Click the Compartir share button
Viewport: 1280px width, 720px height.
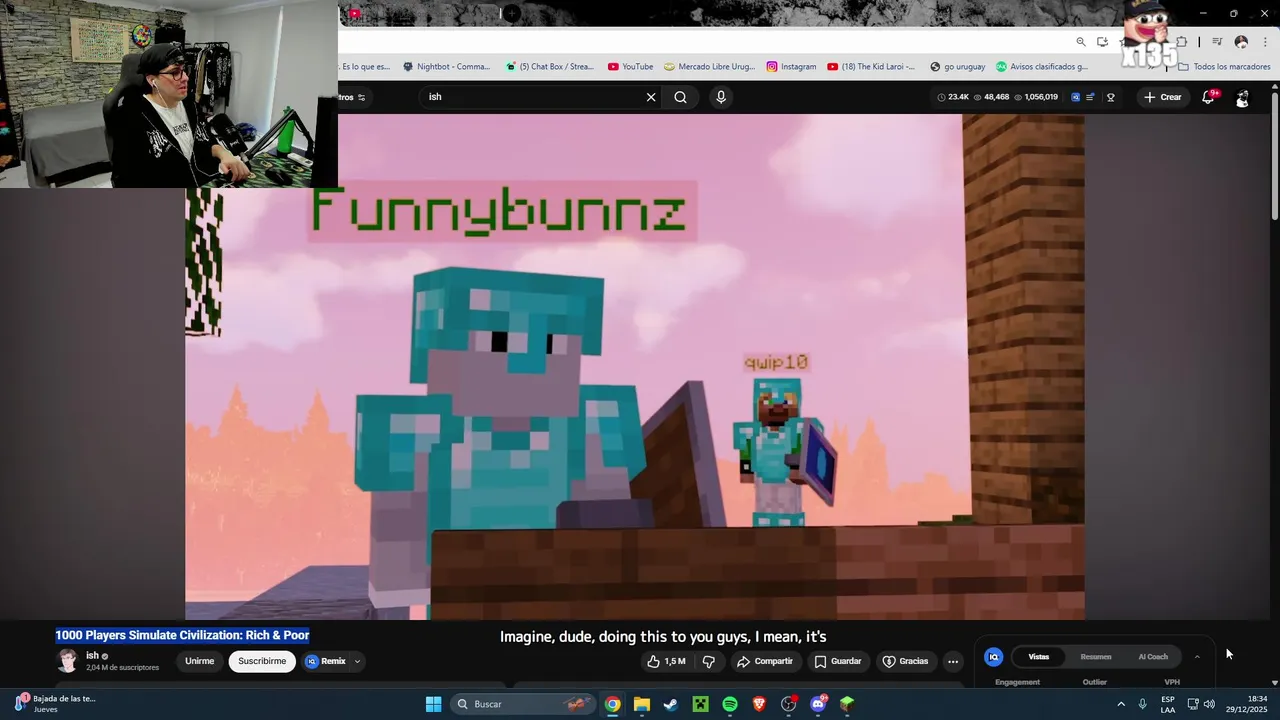[x=764, y=661]
